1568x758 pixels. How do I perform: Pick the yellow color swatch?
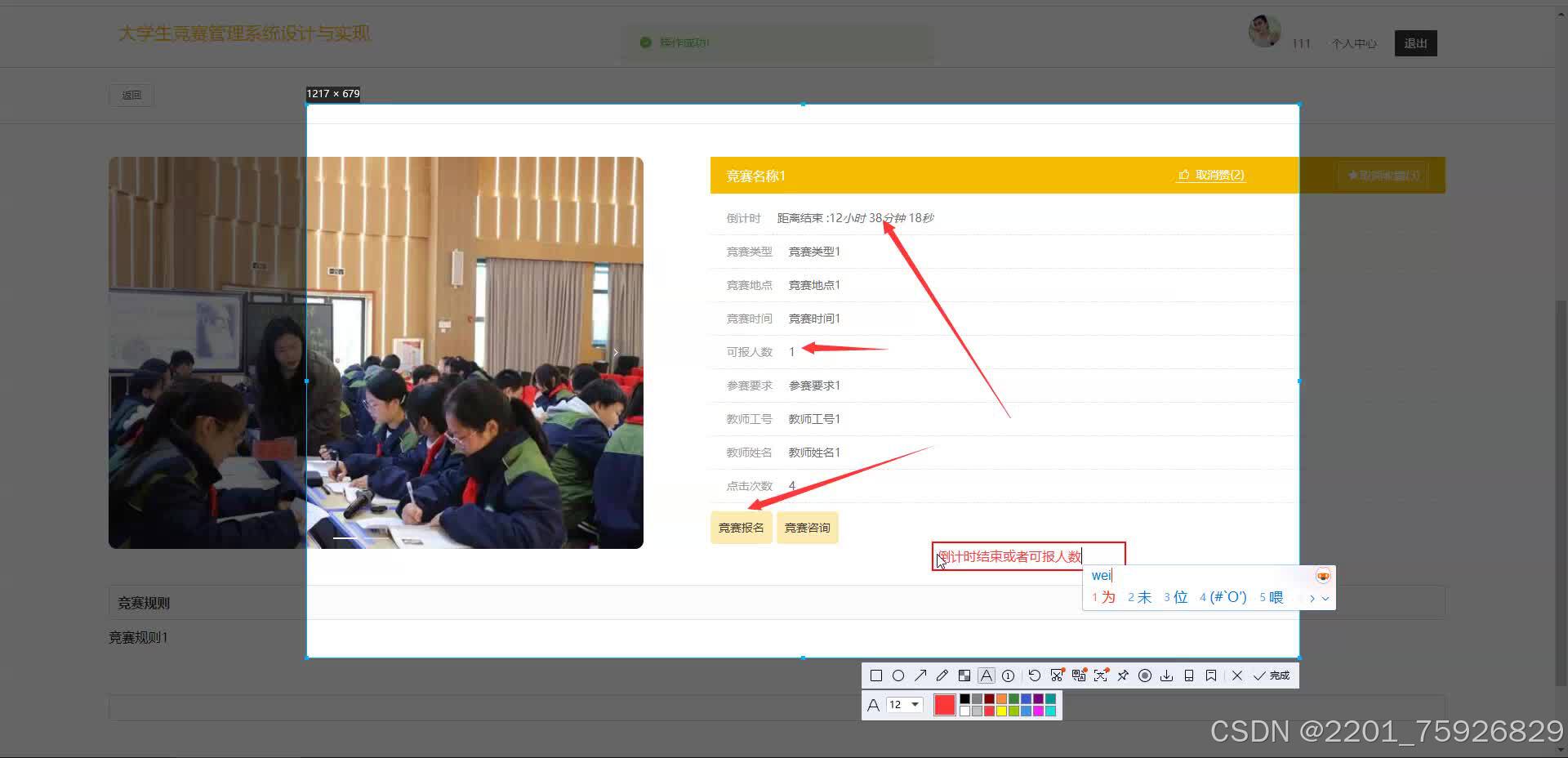1001,711
